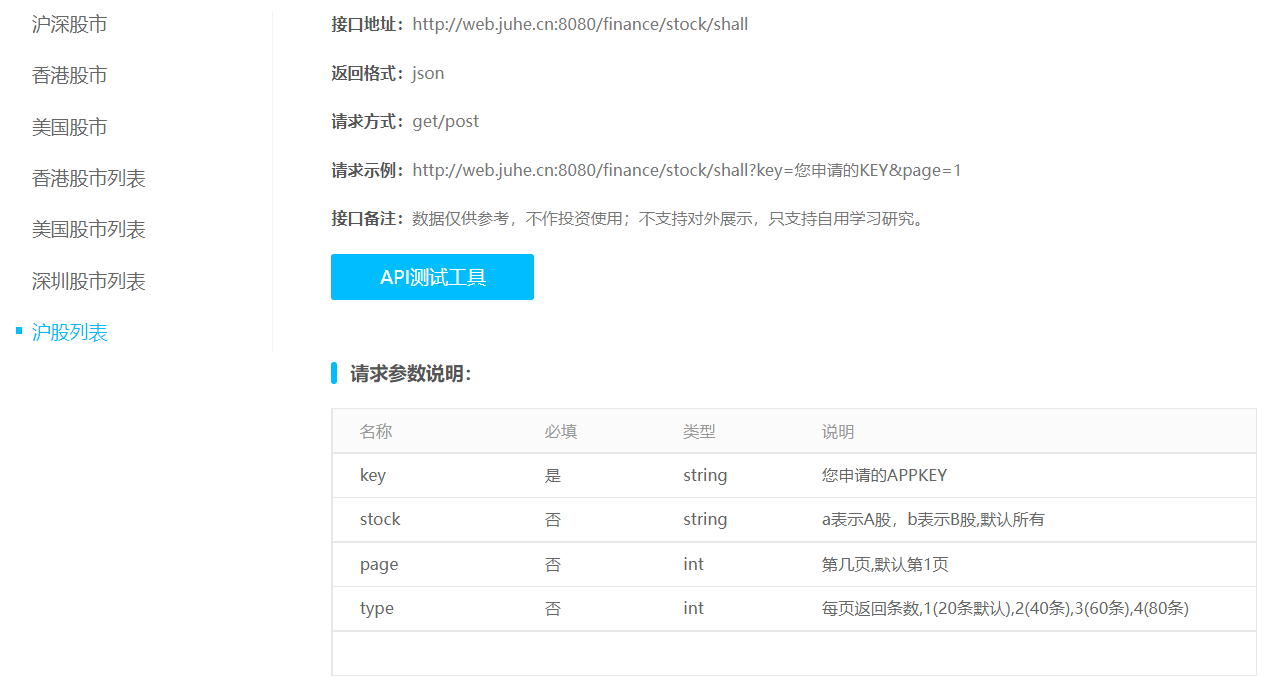Click the 请求示例 URL text
1264x682 pixels.
pyautogui.click(x=687, y=170)
